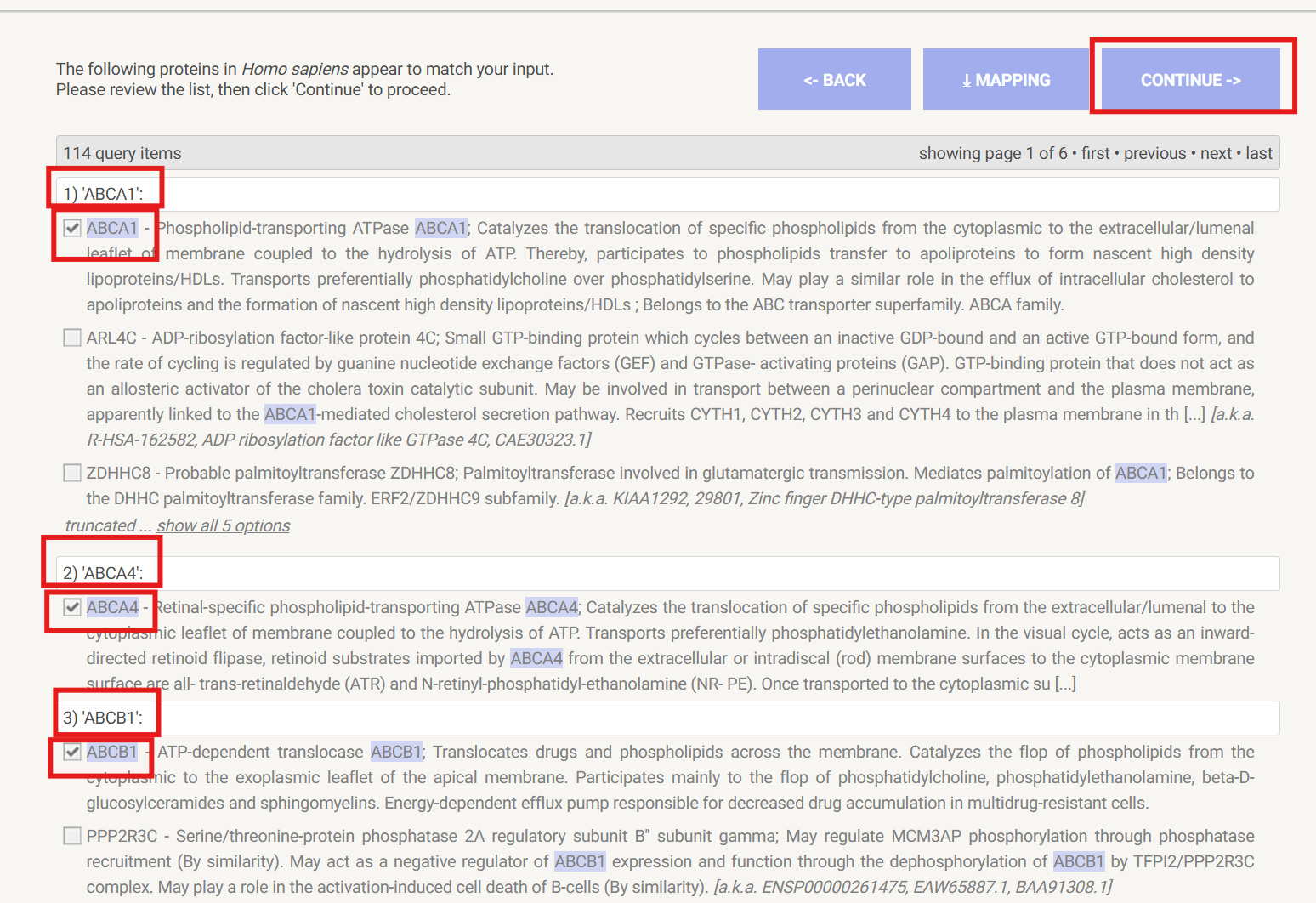Click query header 3) 'ABCB1'
Image resolution: width=1316 pixels, height=903 pixels.
pyautogui.click(x=667, y=718)
